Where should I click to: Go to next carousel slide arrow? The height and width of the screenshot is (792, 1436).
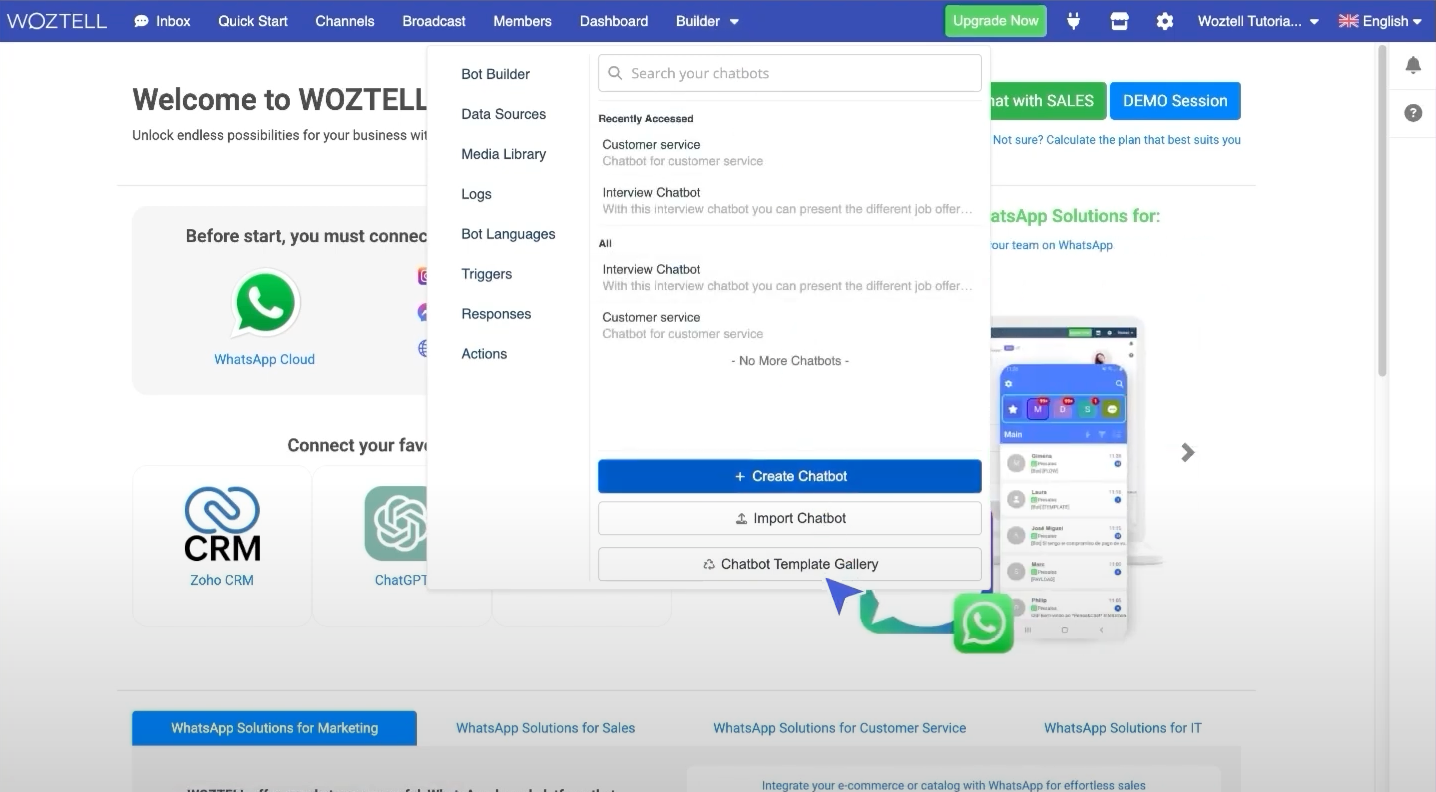pos(1187,453)
